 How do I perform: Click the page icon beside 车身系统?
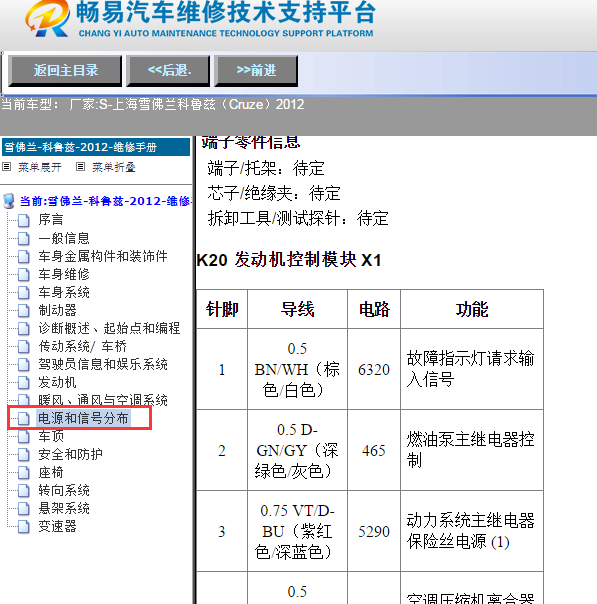[x=23, y=293]
